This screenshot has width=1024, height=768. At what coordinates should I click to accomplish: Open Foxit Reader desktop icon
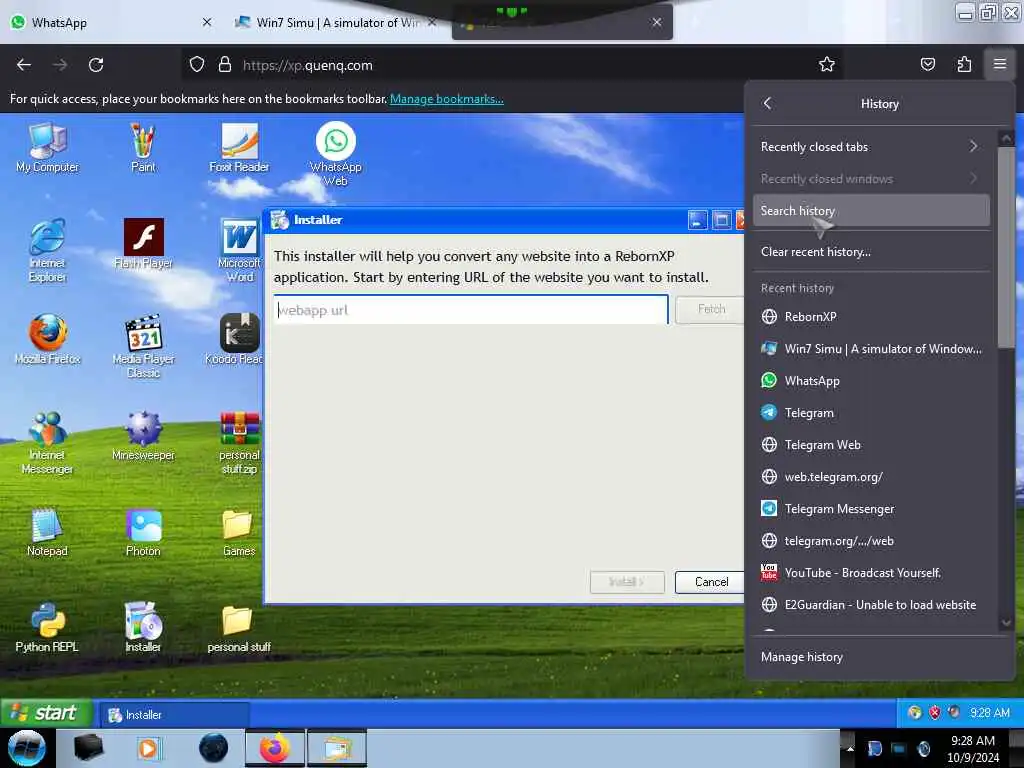tap(239, 148)
